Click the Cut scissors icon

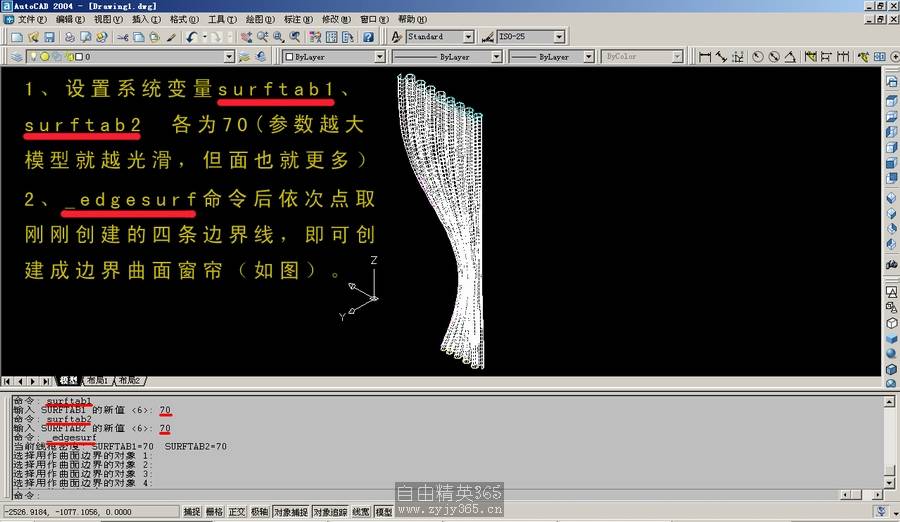(x=122, y=37)
